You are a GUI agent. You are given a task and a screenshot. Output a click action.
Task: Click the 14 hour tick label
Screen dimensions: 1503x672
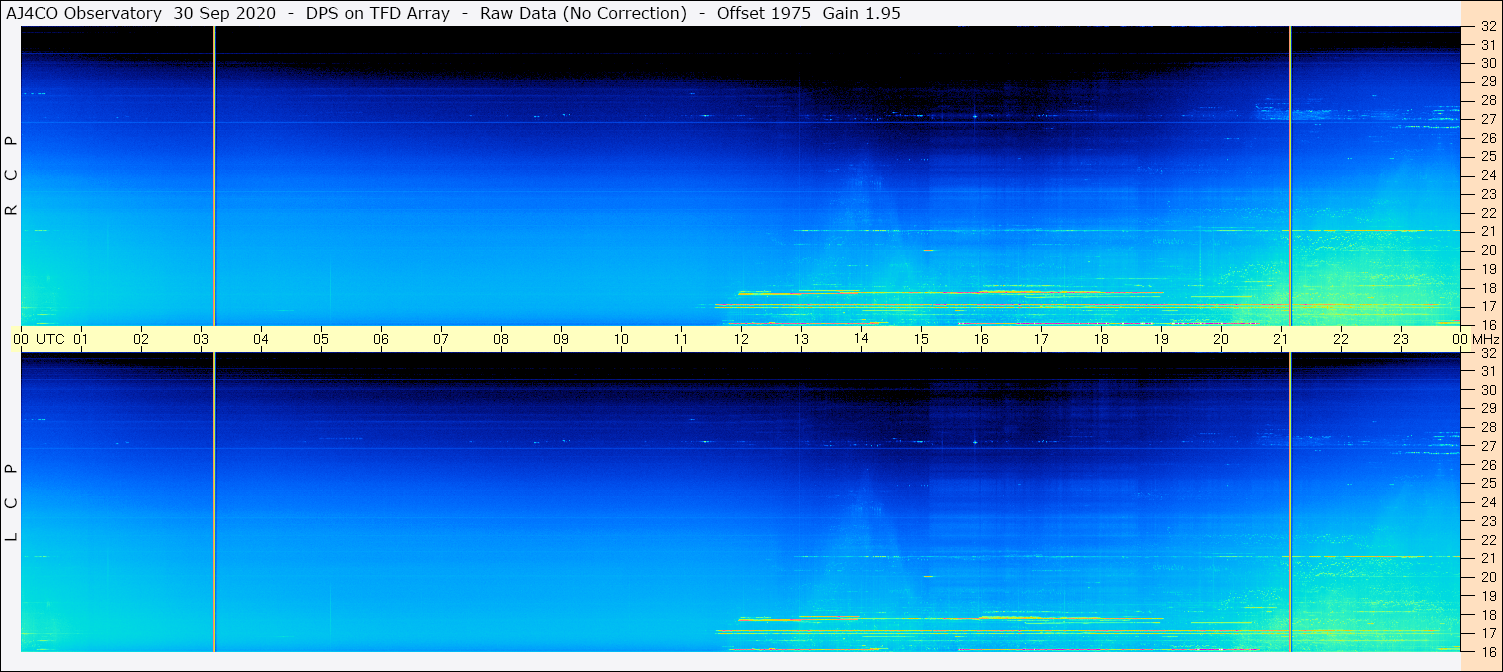pos(861,339)
